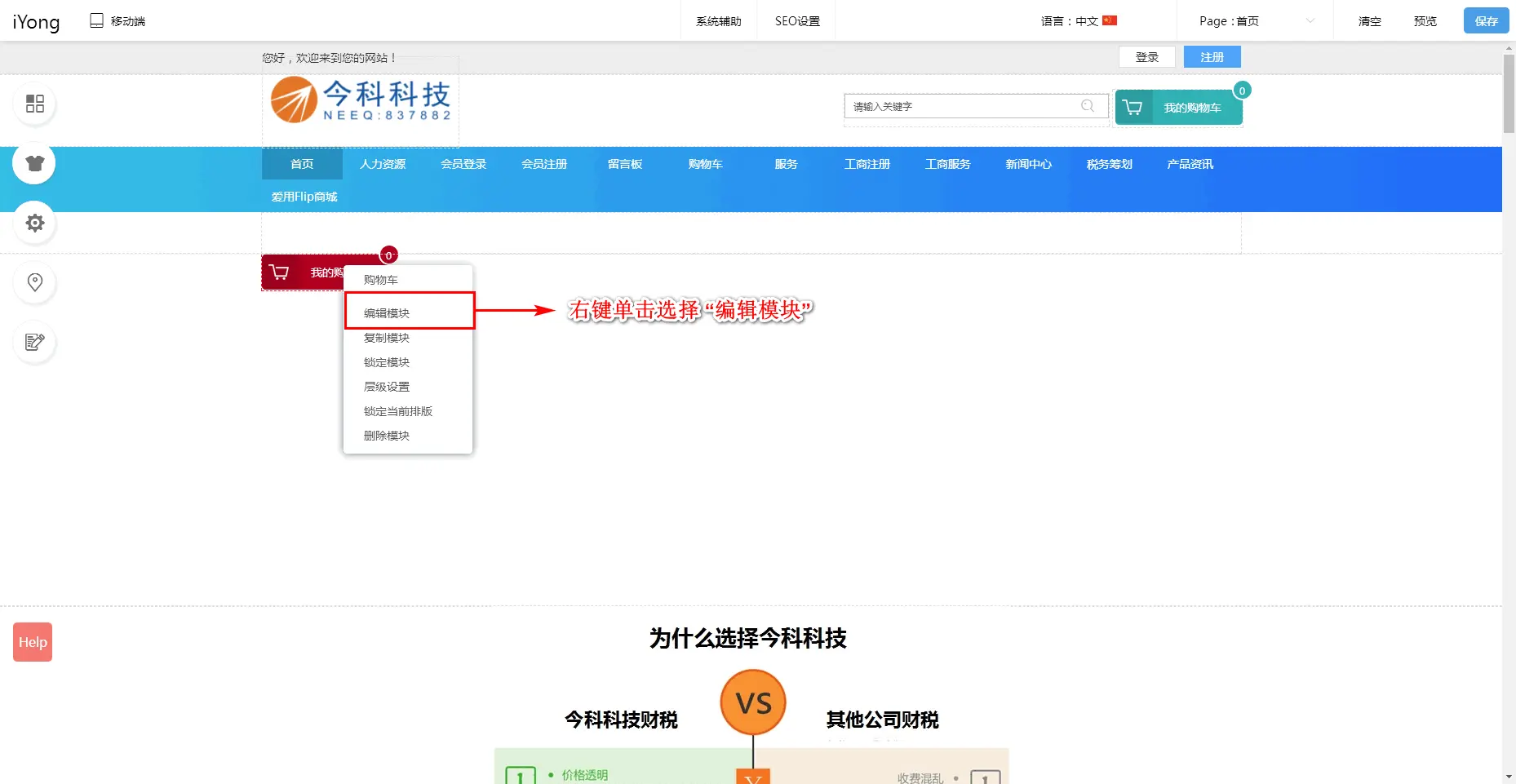
Task: Open 新闻中心 in the navigation bar
Action: (x=1028, y=164)
